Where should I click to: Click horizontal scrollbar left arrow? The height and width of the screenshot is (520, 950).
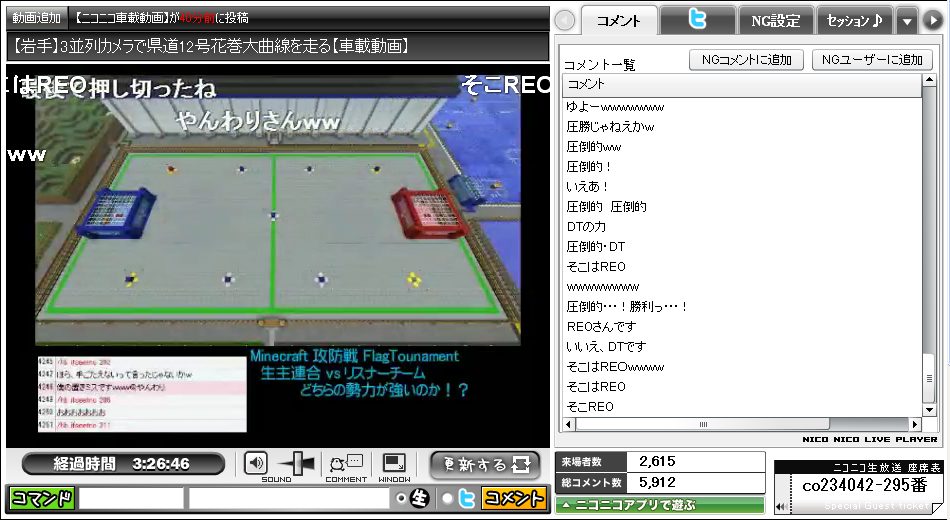[x=569, y=424]
